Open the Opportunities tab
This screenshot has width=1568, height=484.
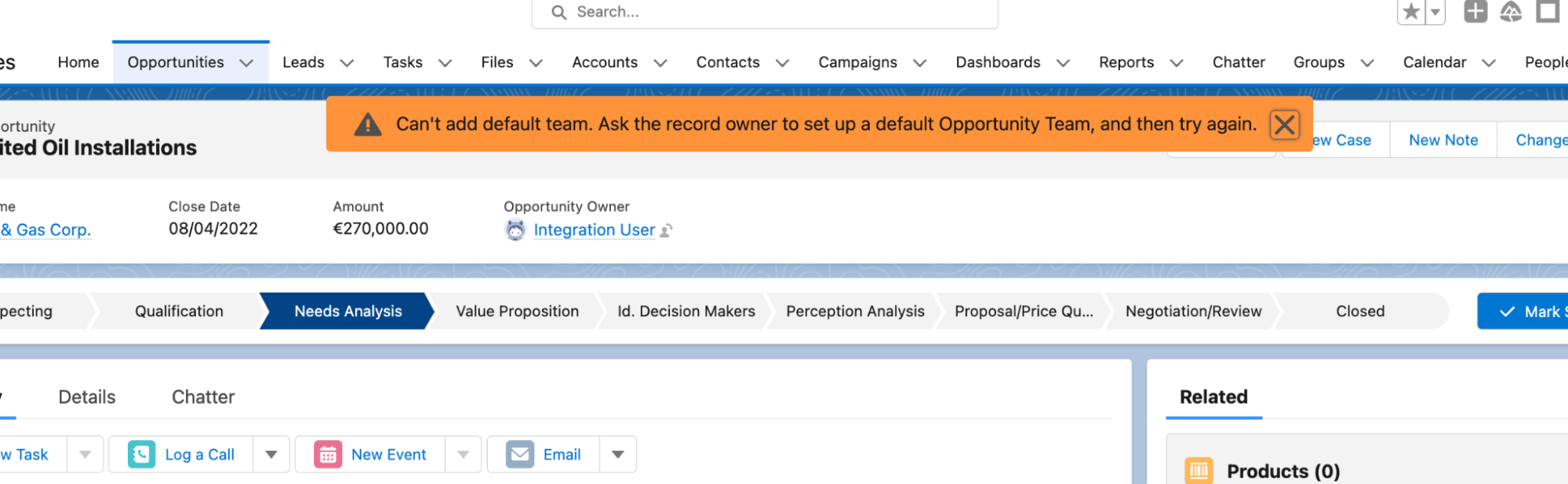coord(176,62)
